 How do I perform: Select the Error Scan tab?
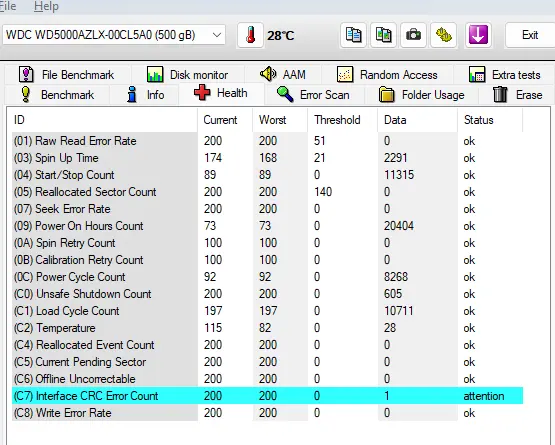(313, 95)
